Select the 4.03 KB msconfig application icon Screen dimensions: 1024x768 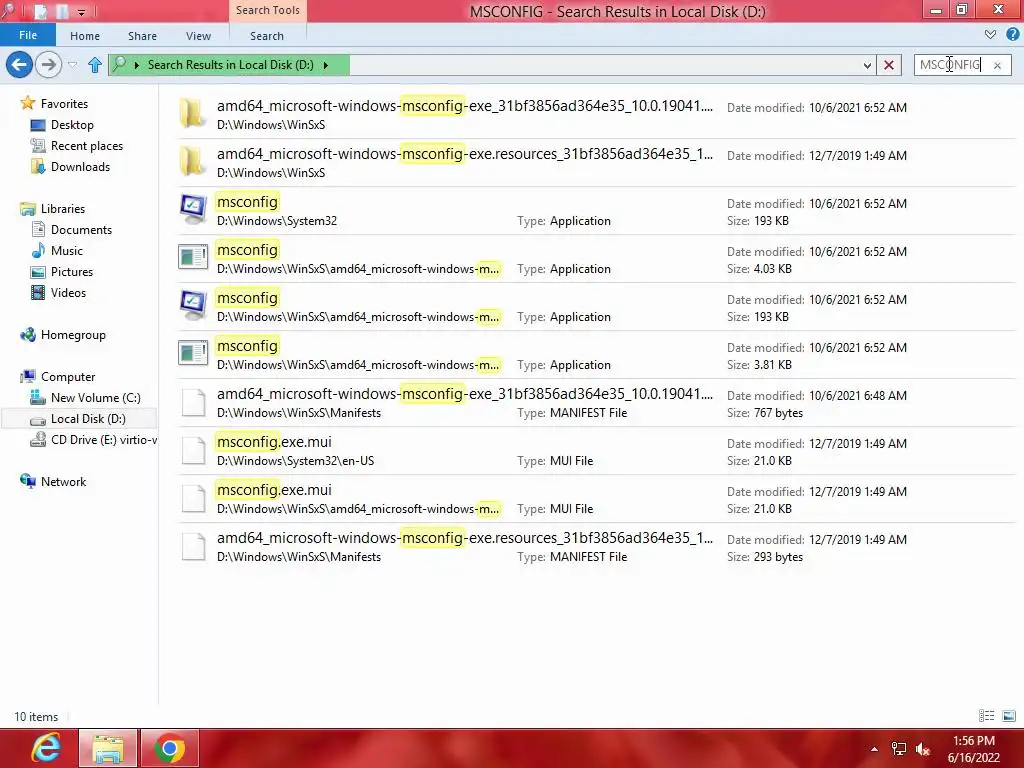click(193, 257)
